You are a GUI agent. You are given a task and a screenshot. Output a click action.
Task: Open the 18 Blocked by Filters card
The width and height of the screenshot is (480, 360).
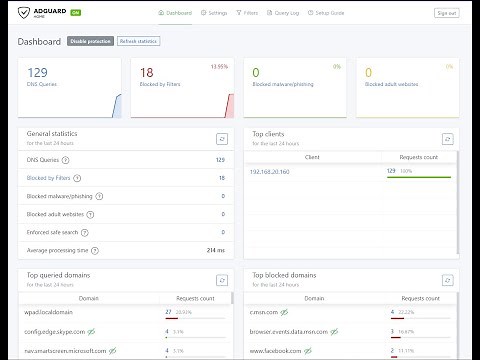coord(182,88)
